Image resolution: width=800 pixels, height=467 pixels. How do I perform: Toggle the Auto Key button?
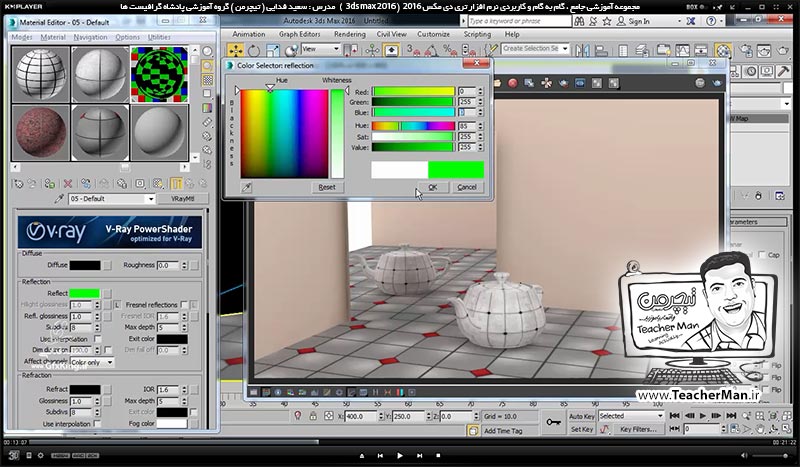(582, 416)
